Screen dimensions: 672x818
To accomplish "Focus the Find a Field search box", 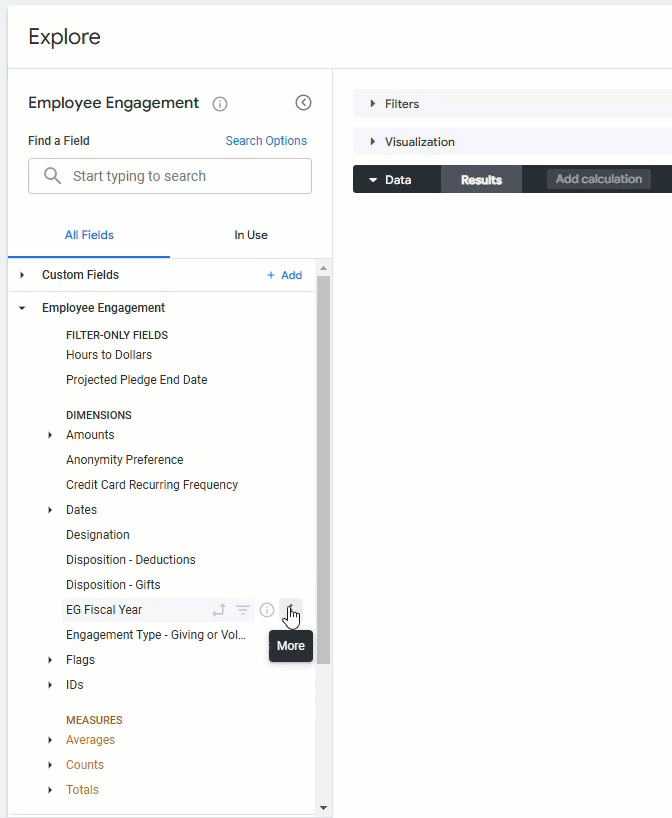I will (x=170, y=176).
